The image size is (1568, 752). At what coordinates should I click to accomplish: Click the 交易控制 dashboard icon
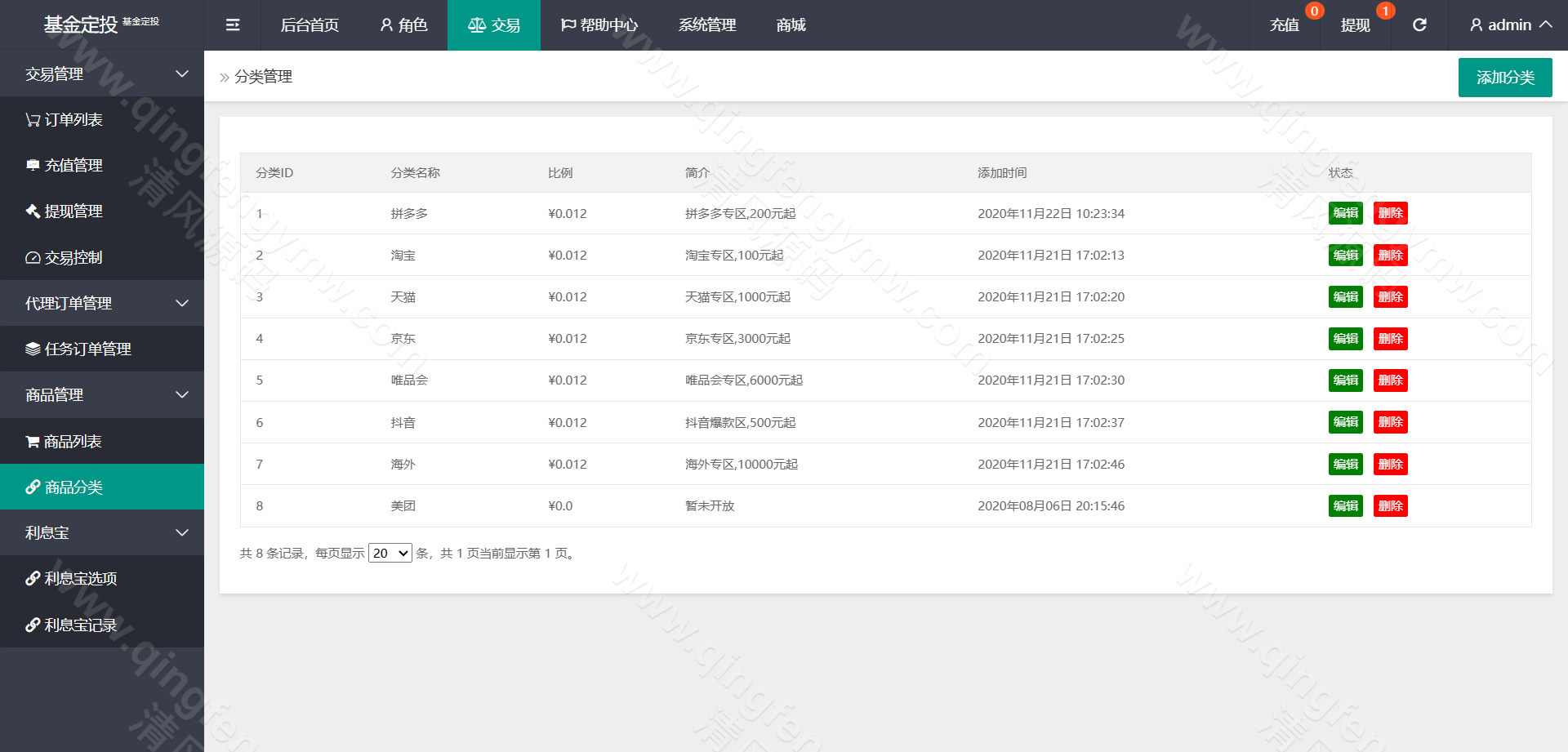click(x=33, y=258)
